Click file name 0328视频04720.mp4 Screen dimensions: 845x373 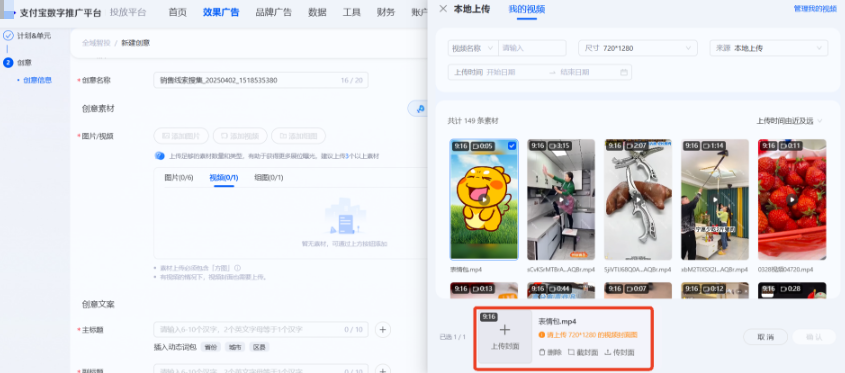[785, 269]
